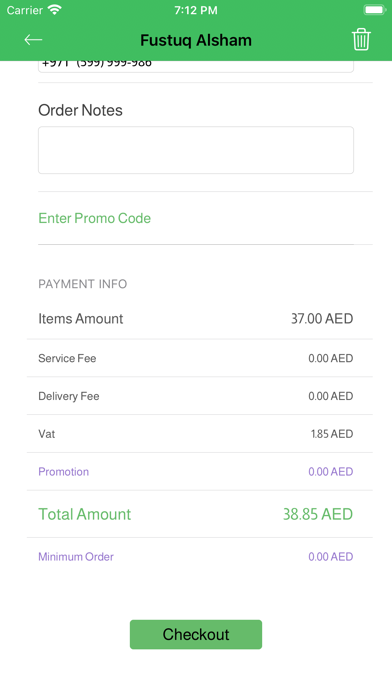Tap the Wi-Fi status icon
Viewport: 392px width, 696px height.
55,10
